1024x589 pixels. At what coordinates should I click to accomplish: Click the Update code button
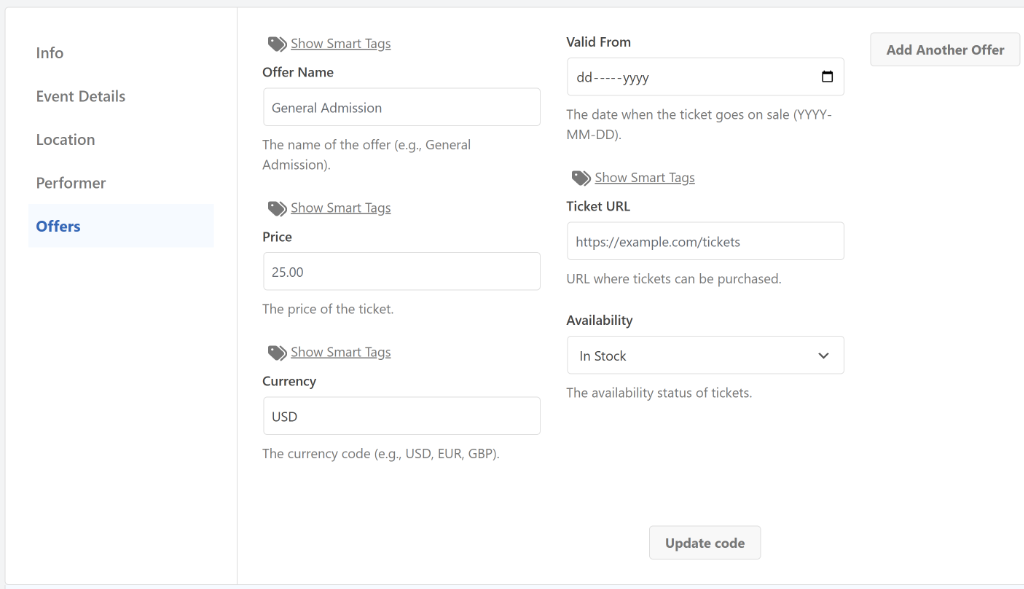pyautogui.click(x=705, y=543)
